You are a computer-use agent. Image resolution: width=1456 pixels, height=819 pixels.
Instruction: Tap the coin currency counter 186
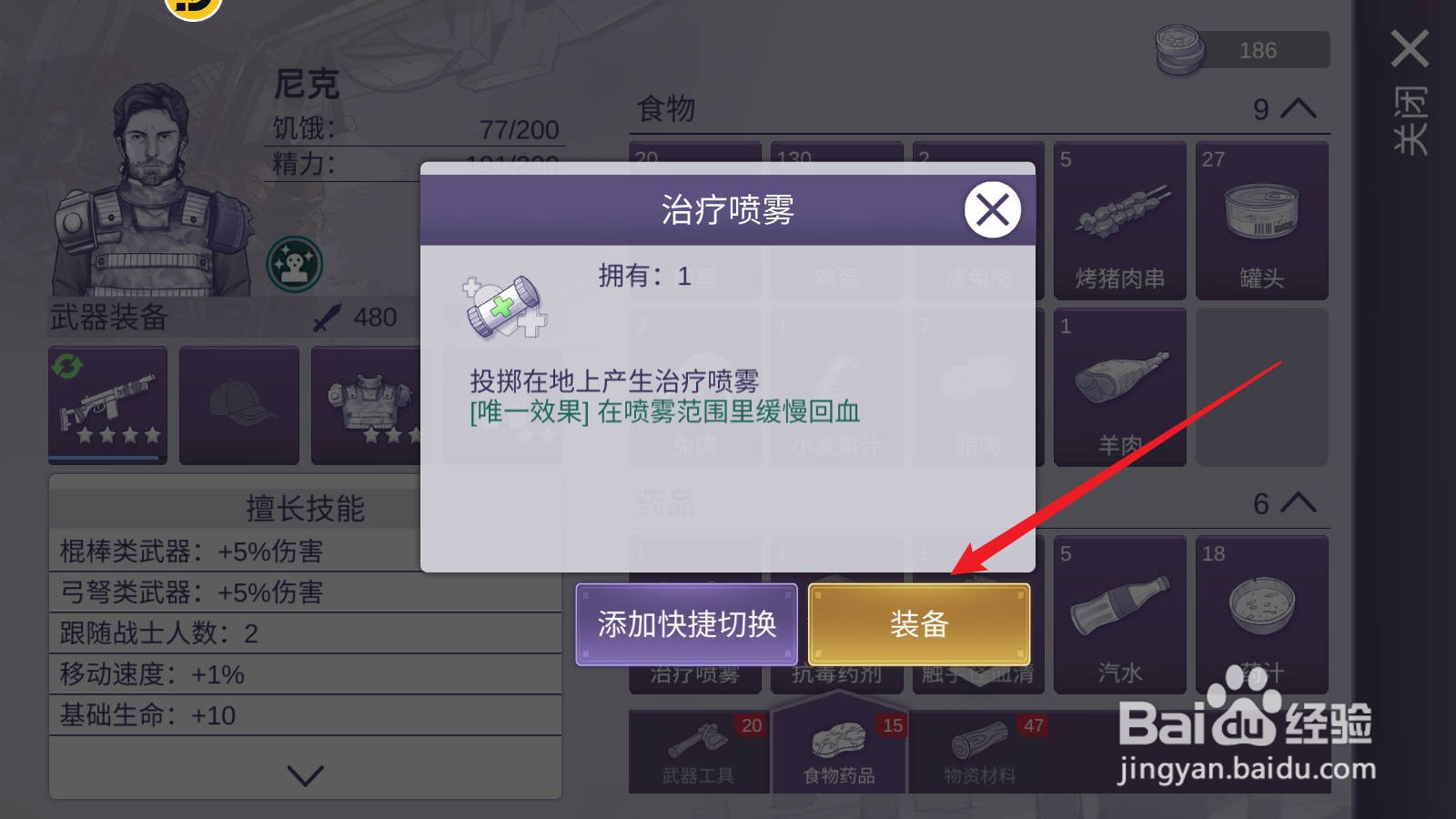tap(1242, 50)
